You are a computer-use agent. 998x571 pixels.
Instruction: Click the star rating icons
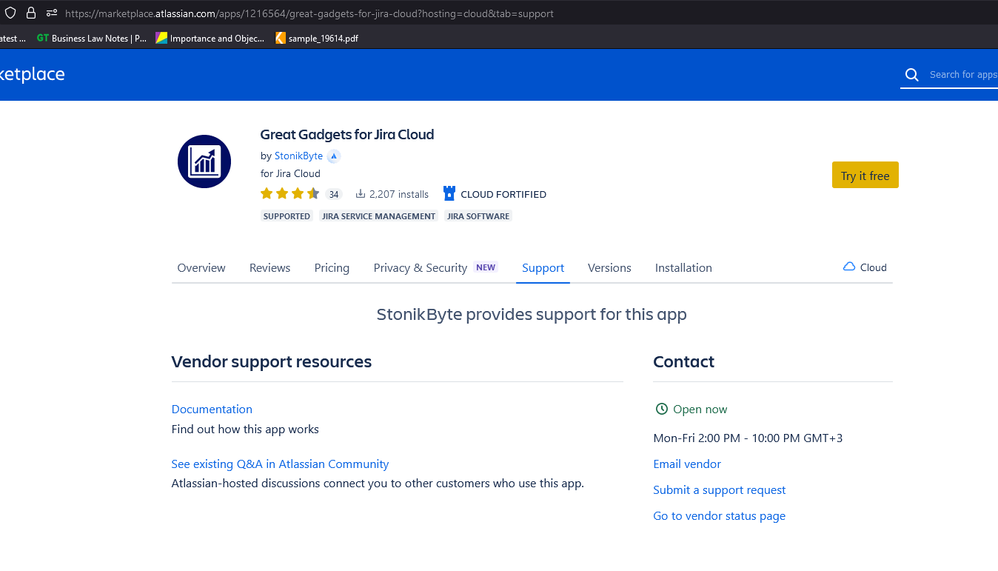pyautogui.click(x=290, y=194)
